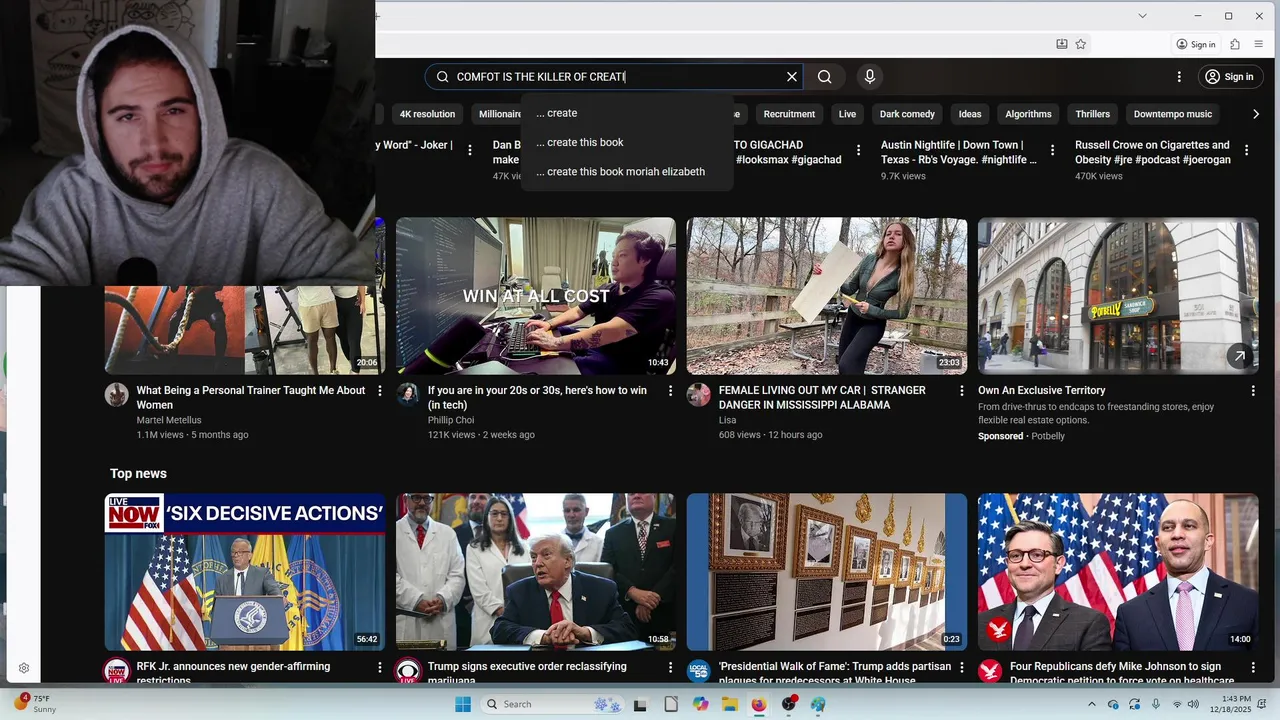1280x720 pixels.
Task: Open options for 'FEMALE LIVING OUT MY CAR' video
Action: (x=962, y=391)
